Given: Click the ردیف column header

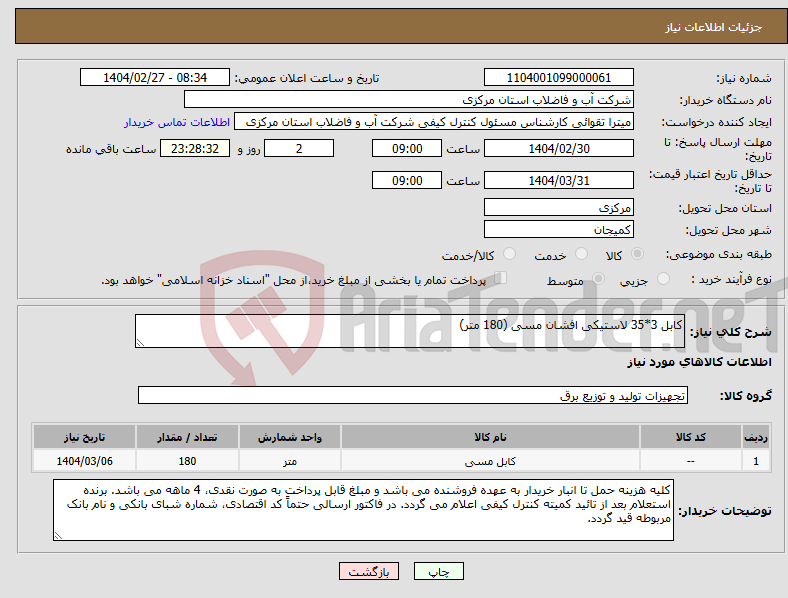Looking at the screenshot, I should (756, 437).
